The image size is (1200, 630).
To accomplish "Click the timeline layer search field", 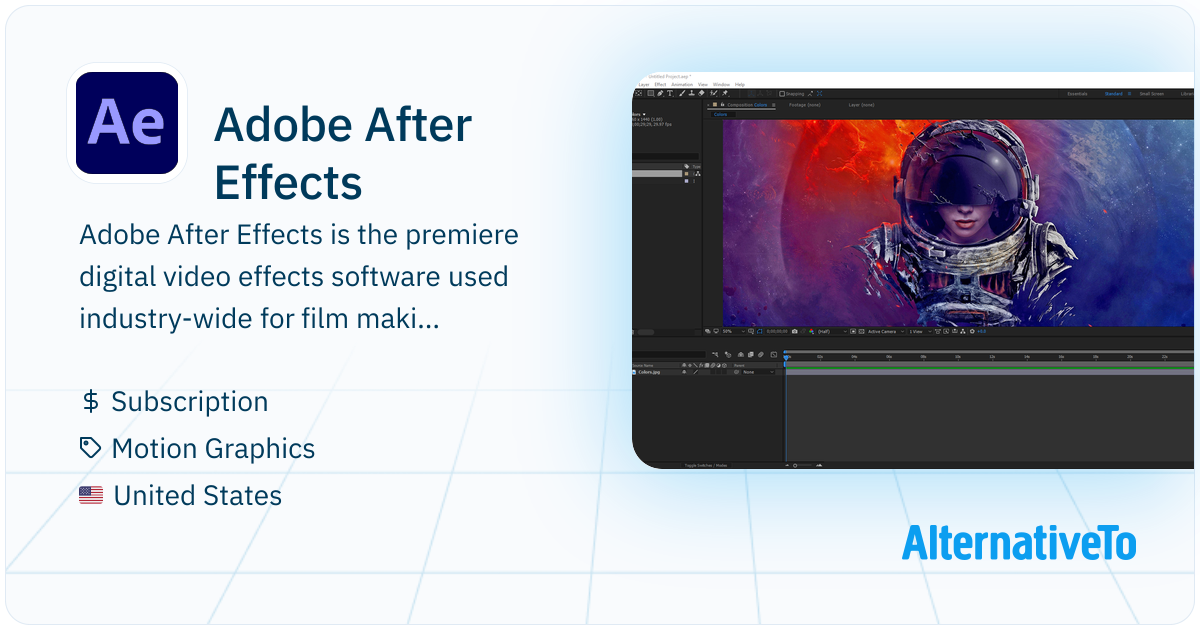I will coord(668,354).
